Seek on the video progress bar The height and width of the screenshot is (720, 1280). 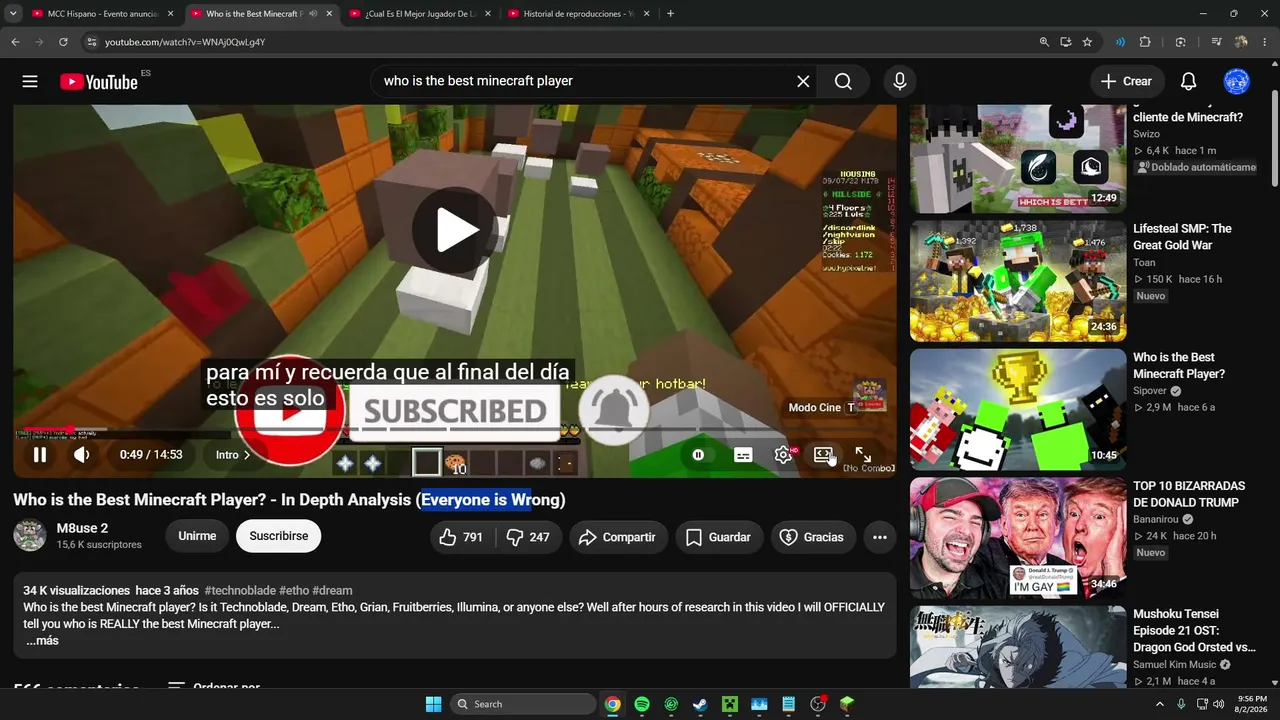pos(455,430)
